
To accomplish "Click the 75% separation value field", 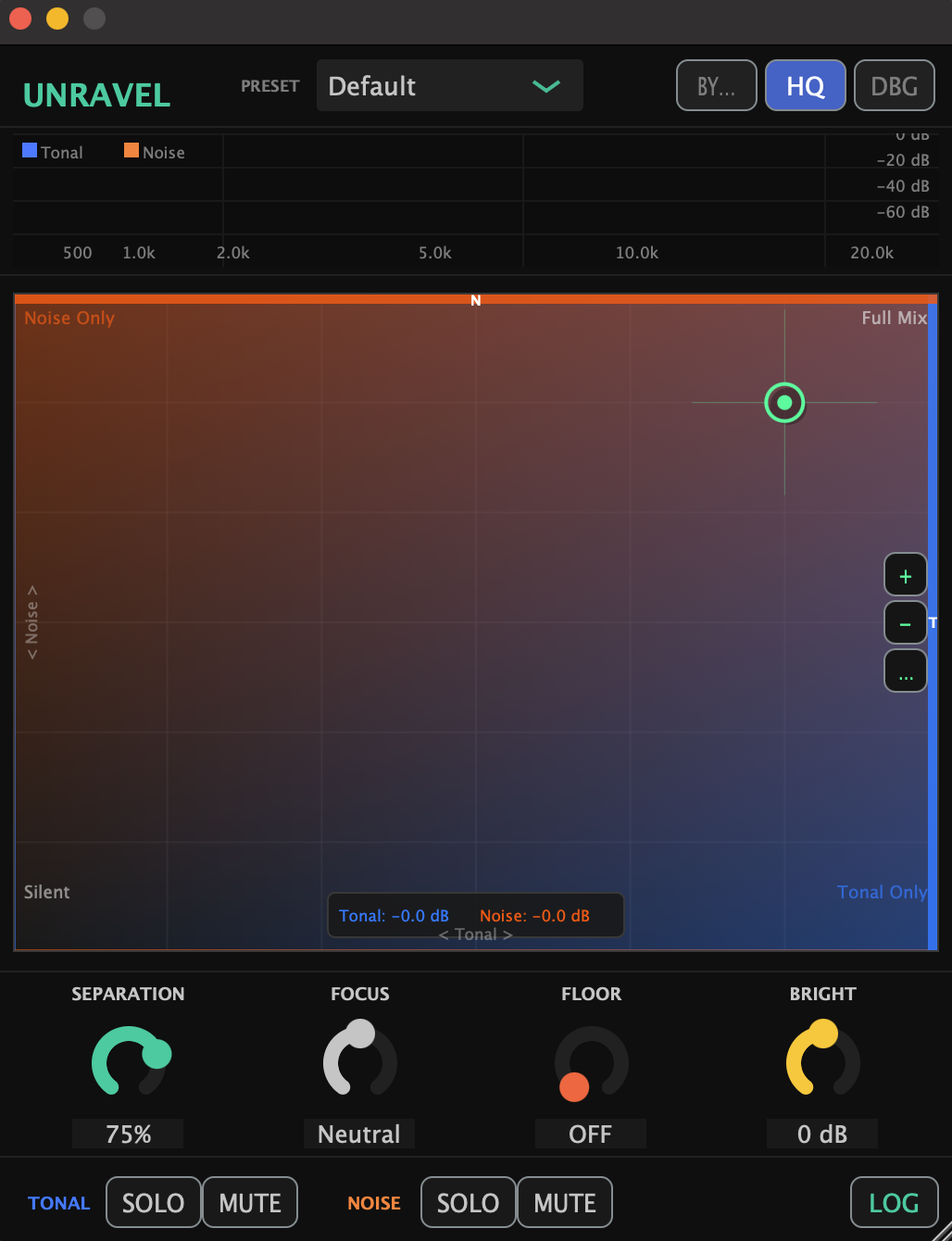I will 128,1134.
